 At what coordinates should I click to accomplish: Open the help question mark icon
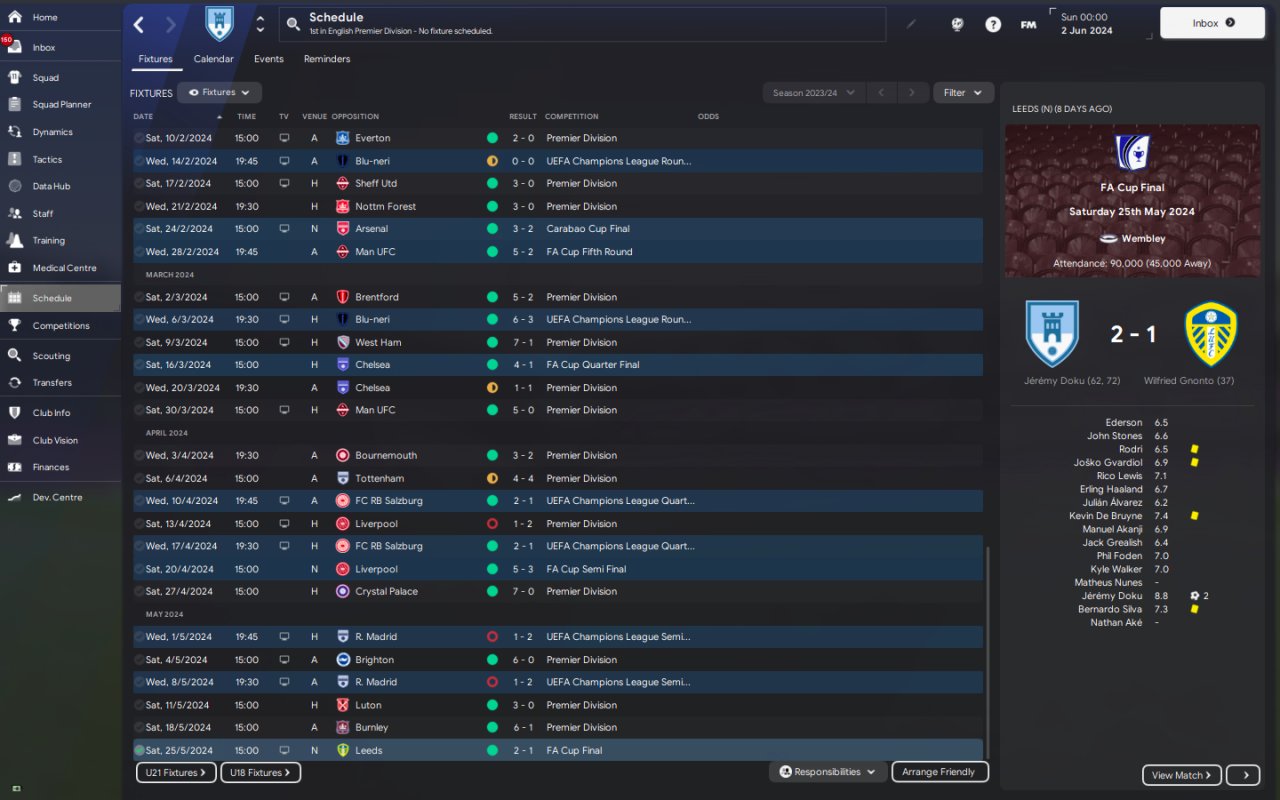coord(992,24)
